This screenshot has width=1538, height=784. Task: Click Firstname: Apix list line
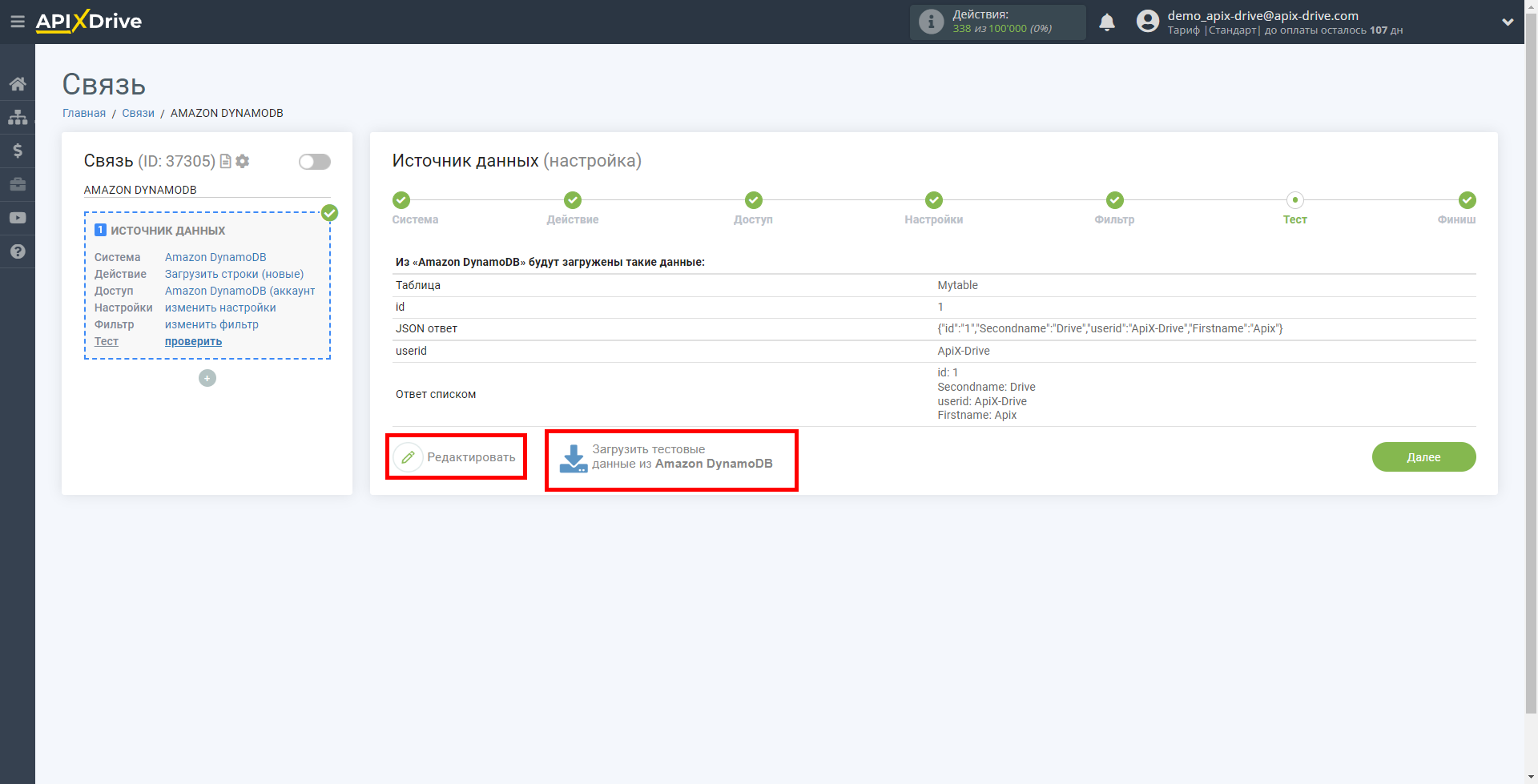(x=976, y=415)
